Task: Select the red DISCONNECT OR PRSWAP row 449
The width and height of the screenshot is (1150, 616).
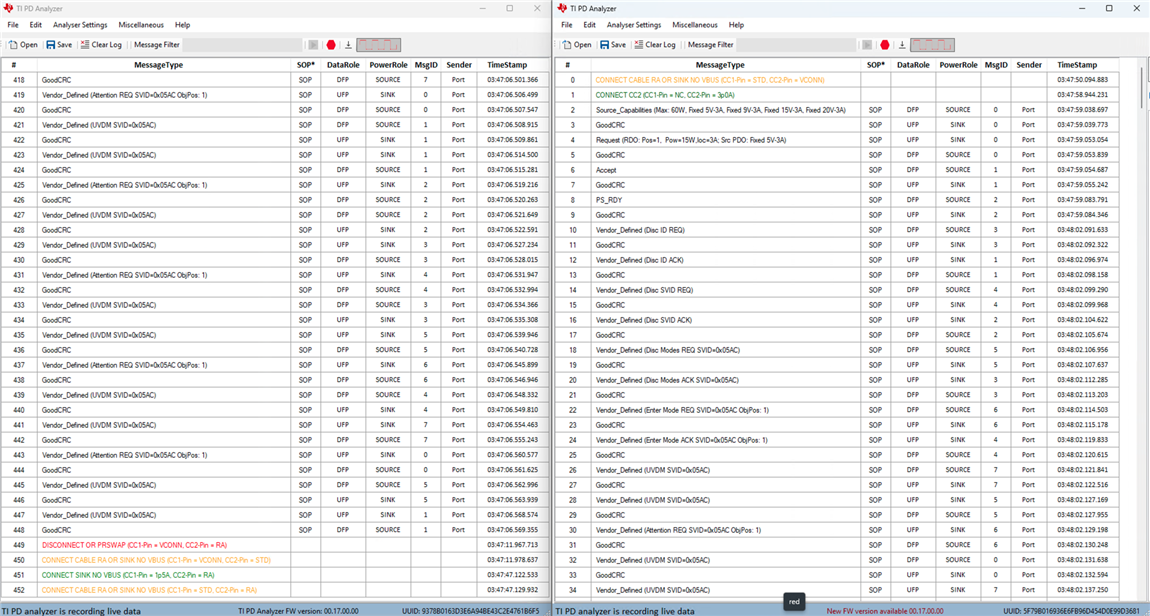Action: click(274, 545)
